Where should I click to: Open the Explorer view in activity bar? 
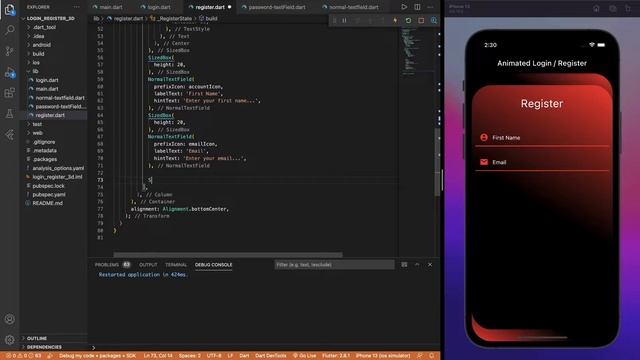[x=9, y=9]
